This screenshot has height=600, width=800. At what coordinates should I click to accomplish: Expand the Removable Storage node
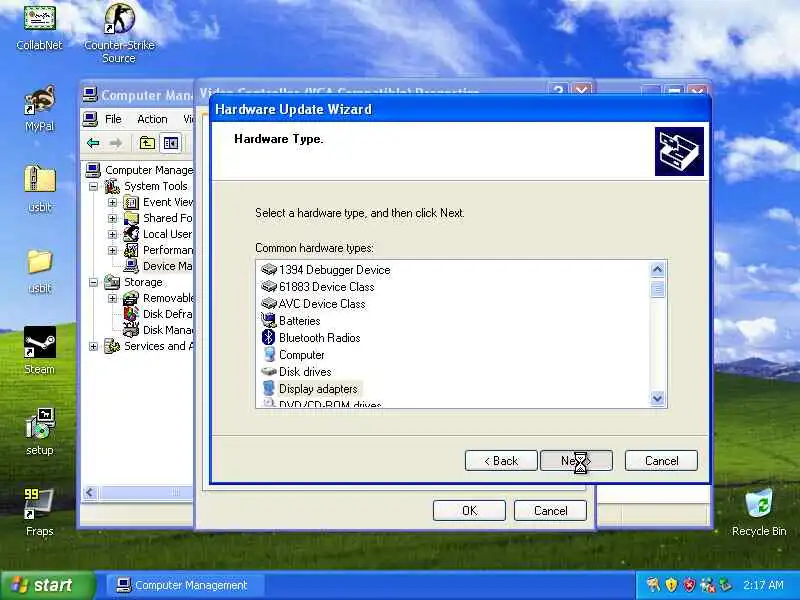point(112,298)
